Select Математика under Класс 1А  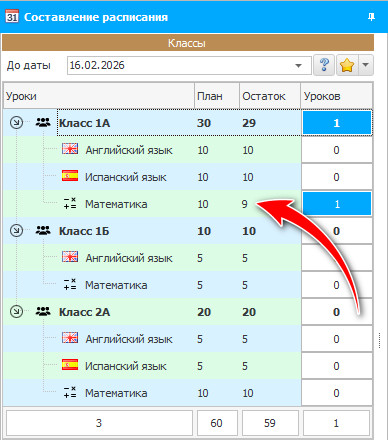click(116, 204)
